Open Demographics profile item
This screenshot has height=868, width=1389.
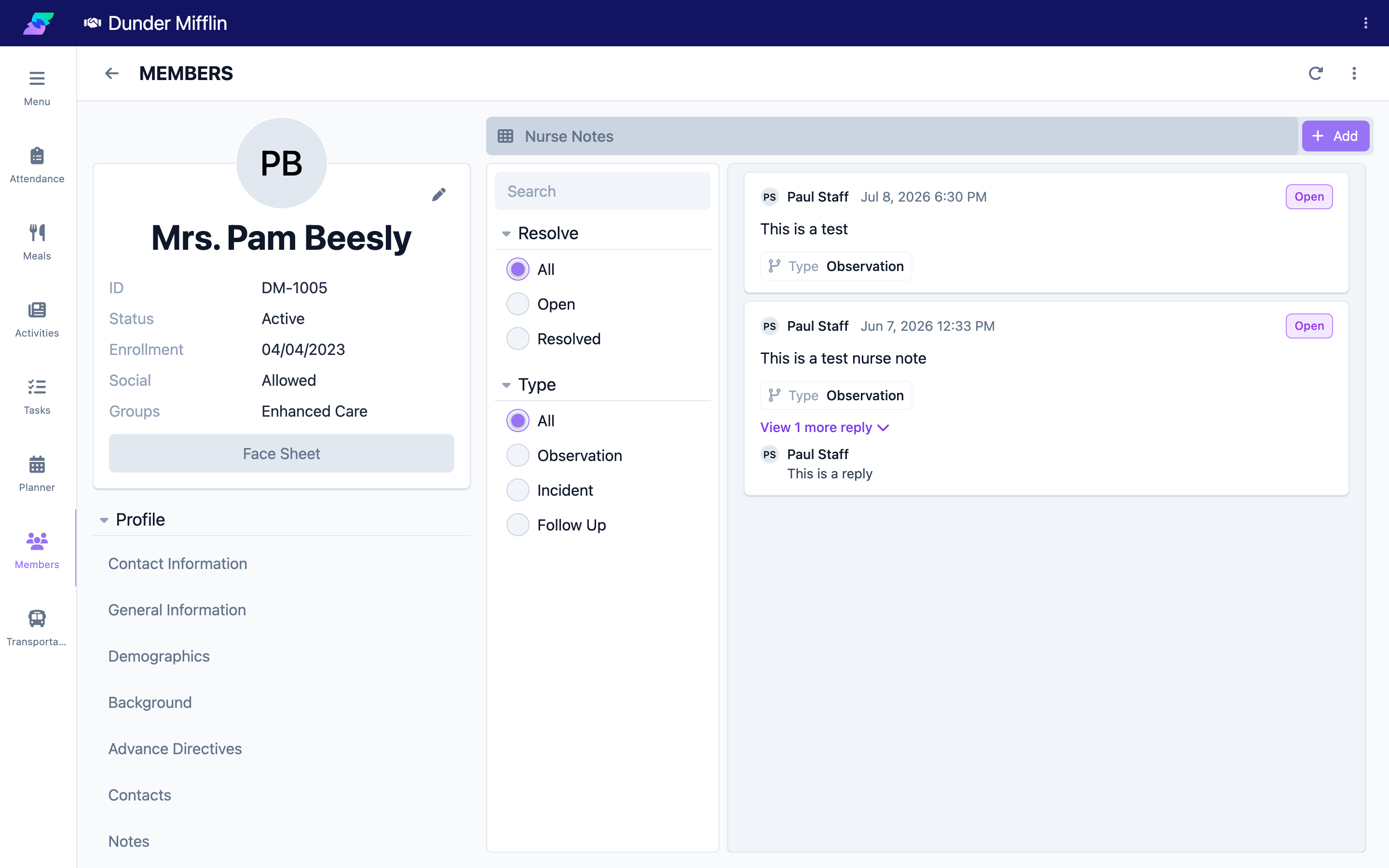[159, 656]
